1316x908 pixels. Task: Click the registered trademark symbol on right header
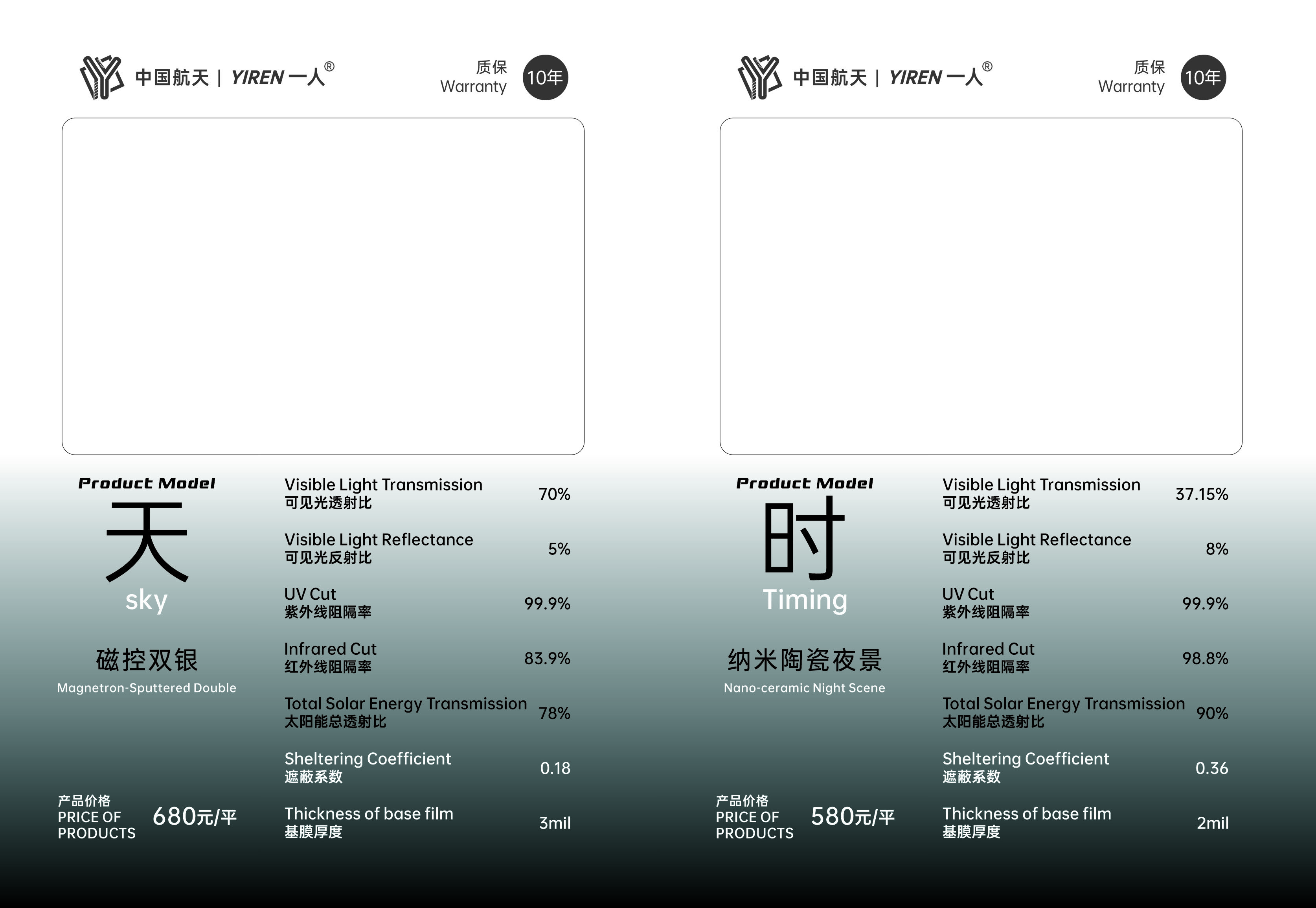coord(987,66)
